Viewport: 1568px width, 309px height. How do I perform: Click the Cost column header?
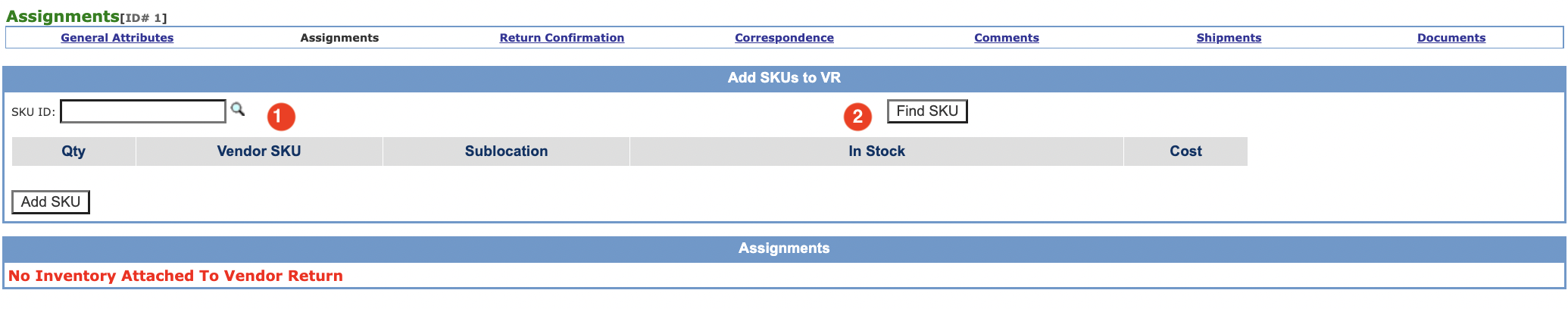(x=1185, y=151)
